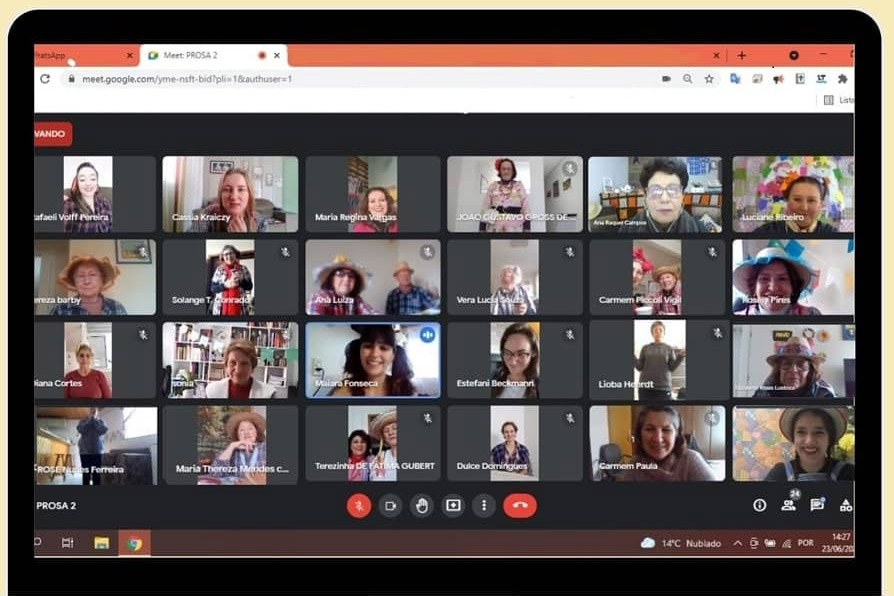Open the three-dot more options menu
The image size is (894, 596).
(484, 506)
